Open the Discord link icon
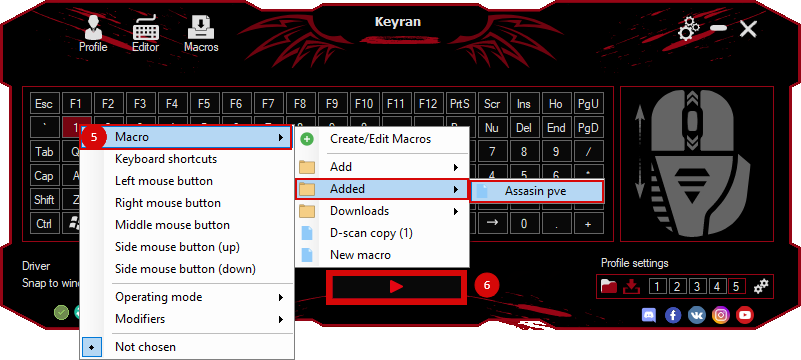 [x=649, y=315]
